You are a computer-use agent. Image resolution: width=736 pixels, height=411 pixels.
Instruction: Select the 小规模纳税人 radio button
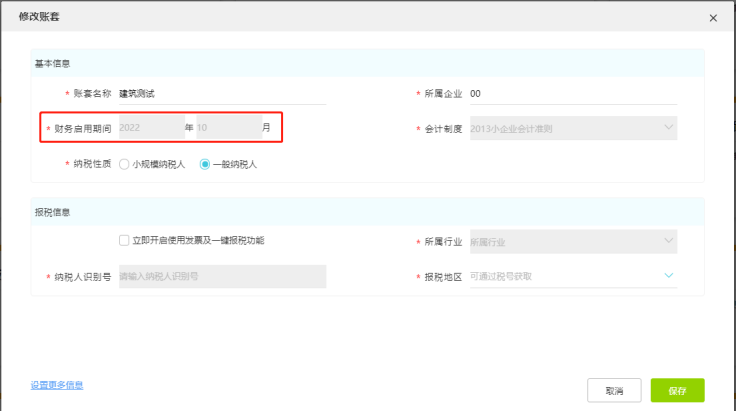(125, 164)
